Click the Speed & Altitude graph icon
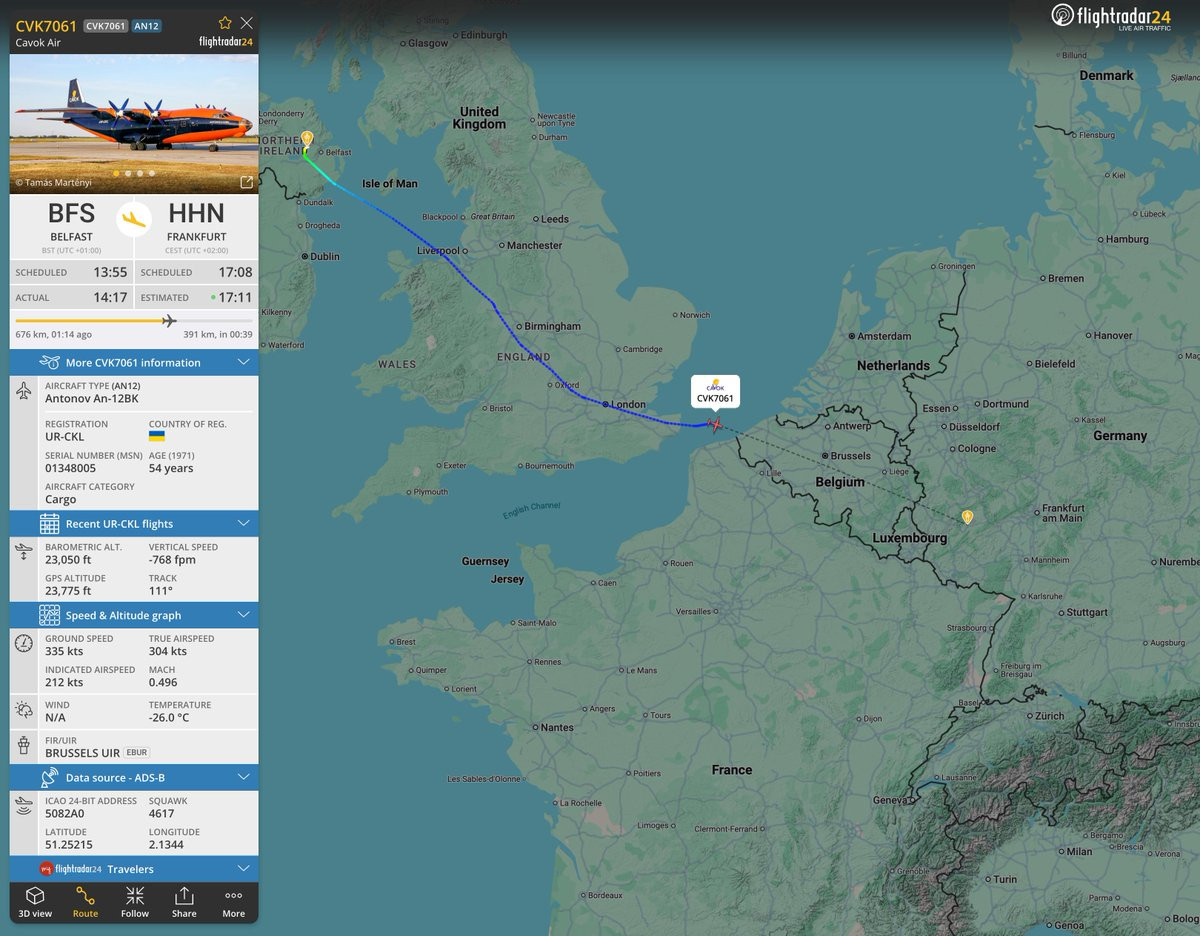Viewport: 1200px width, 936px height. click(x=49, y=615)
